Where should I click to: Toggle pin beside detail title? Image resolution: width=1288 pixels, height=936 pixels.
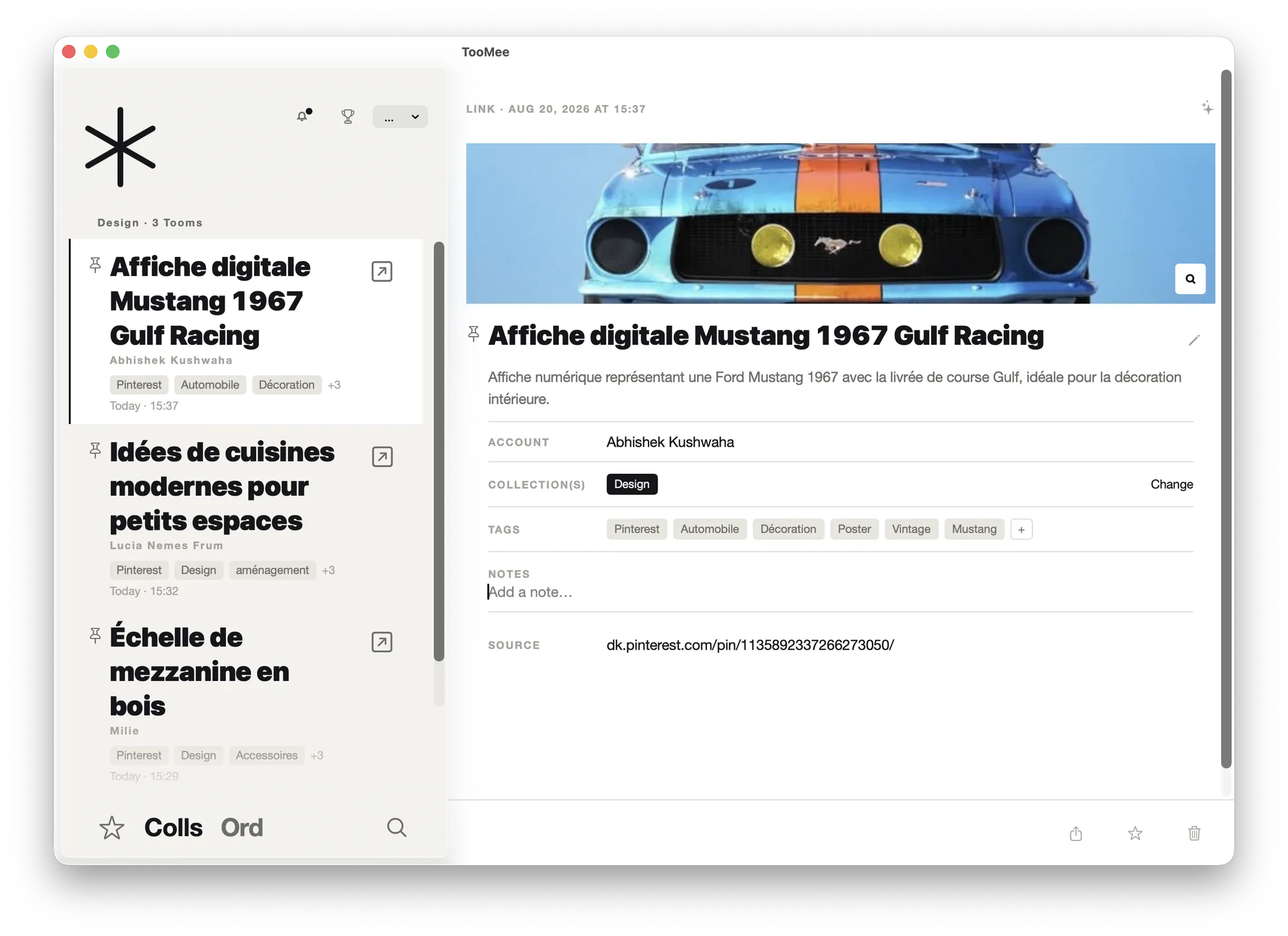pyautogui.click(x=473, y=334)
